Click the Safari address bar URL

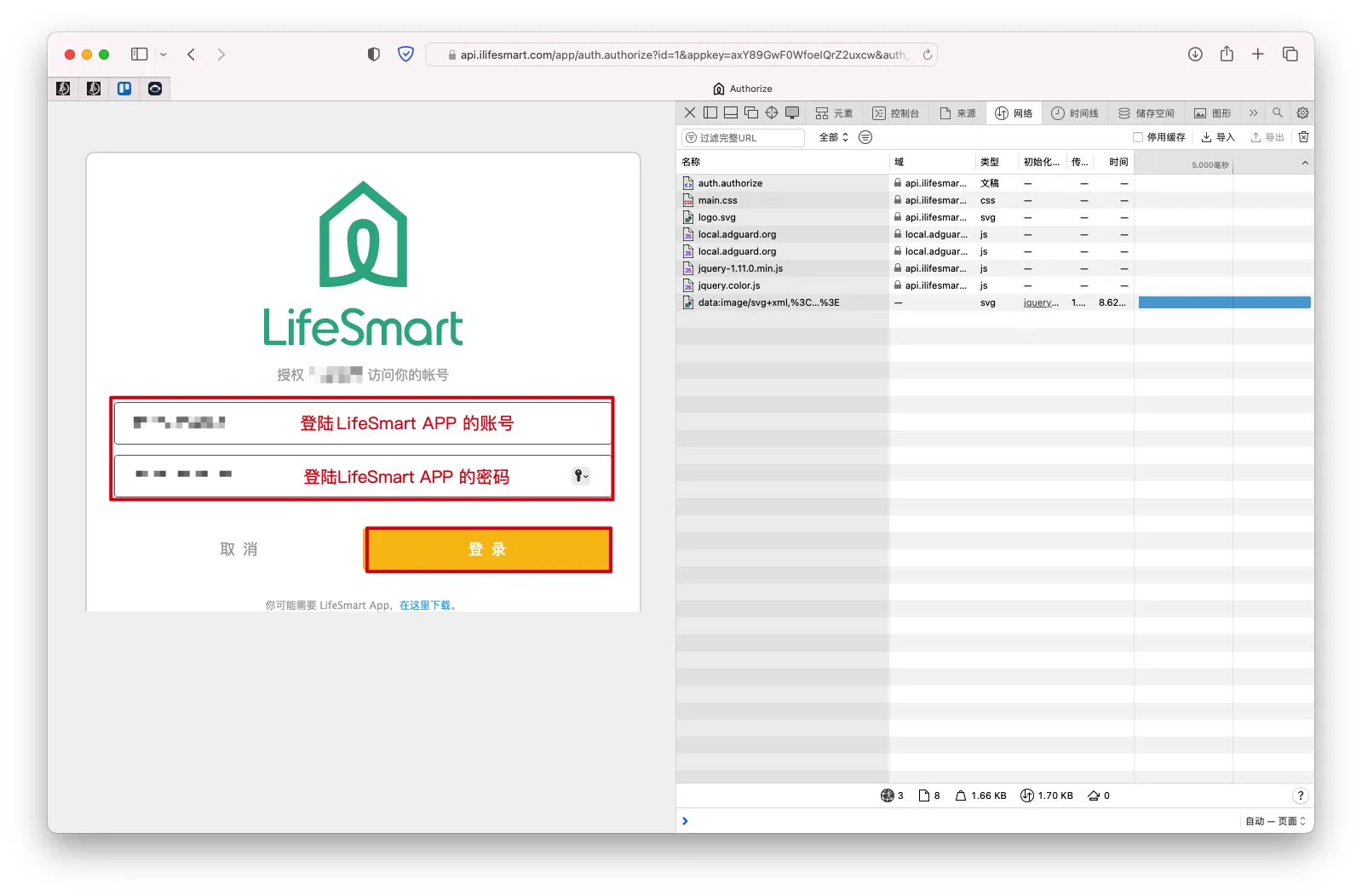pyautogui.click(x=682, y=55)
